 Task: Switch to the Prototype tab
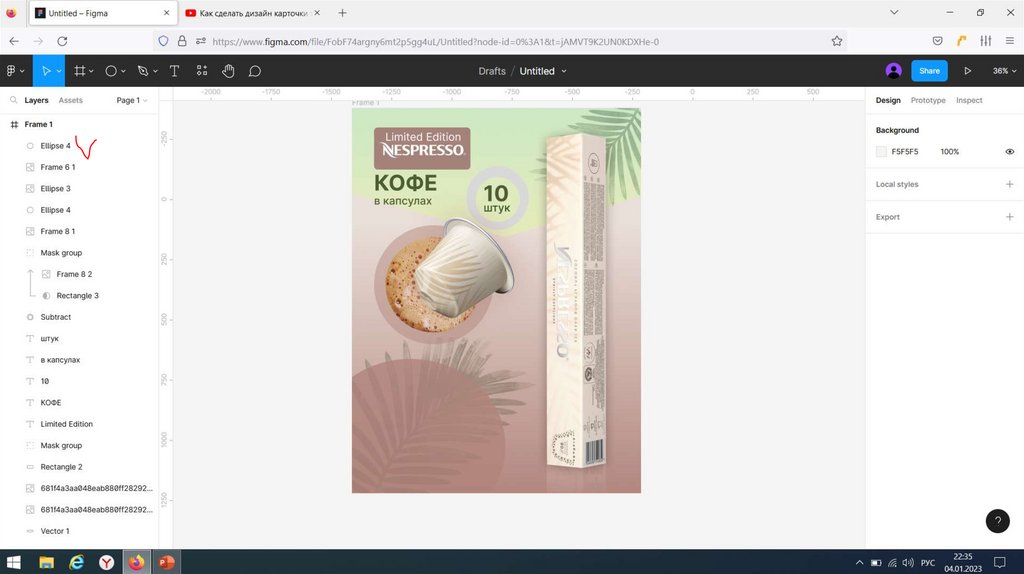click(928, 101)
